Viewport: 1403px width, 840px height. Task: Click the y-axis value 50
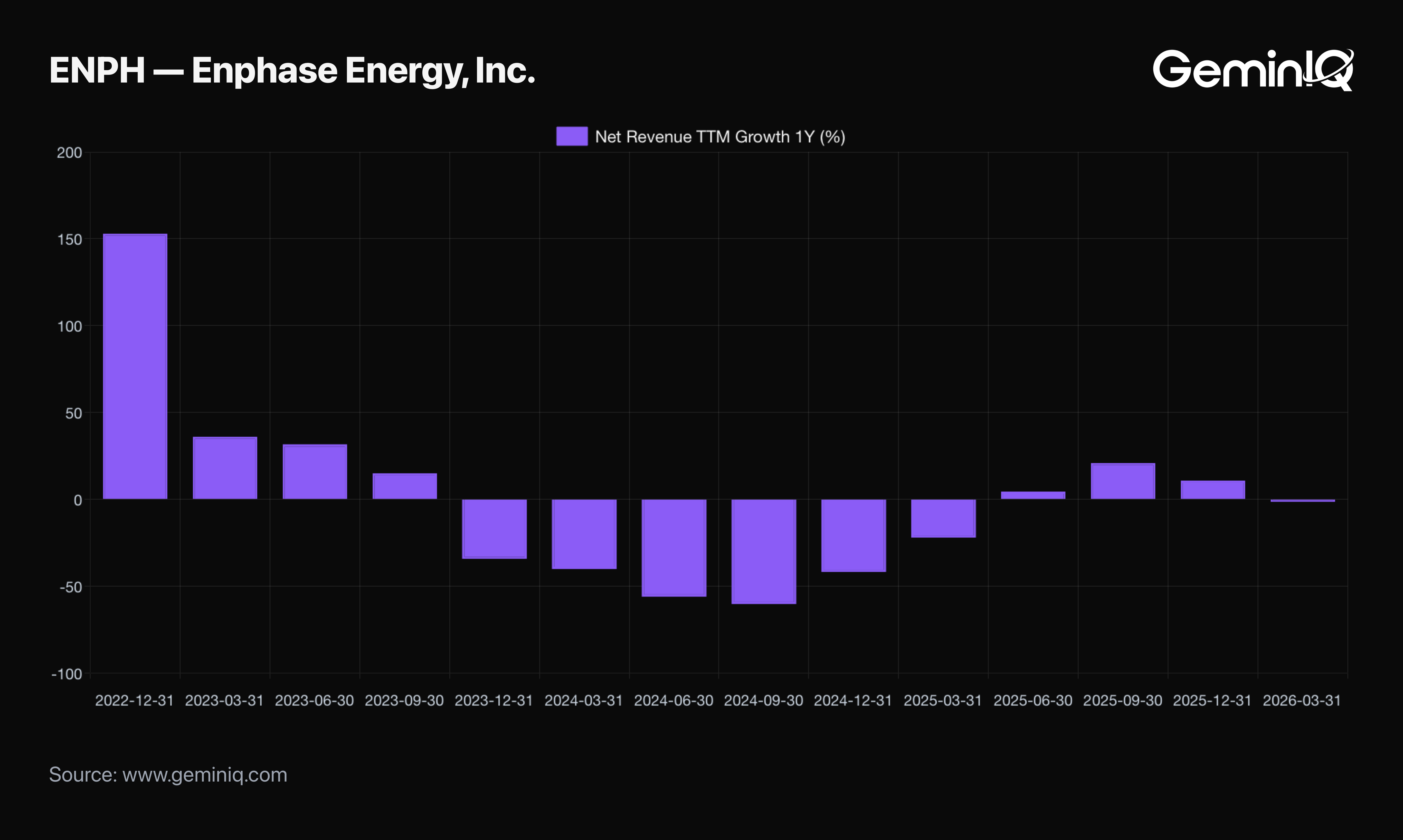point(74,413)
